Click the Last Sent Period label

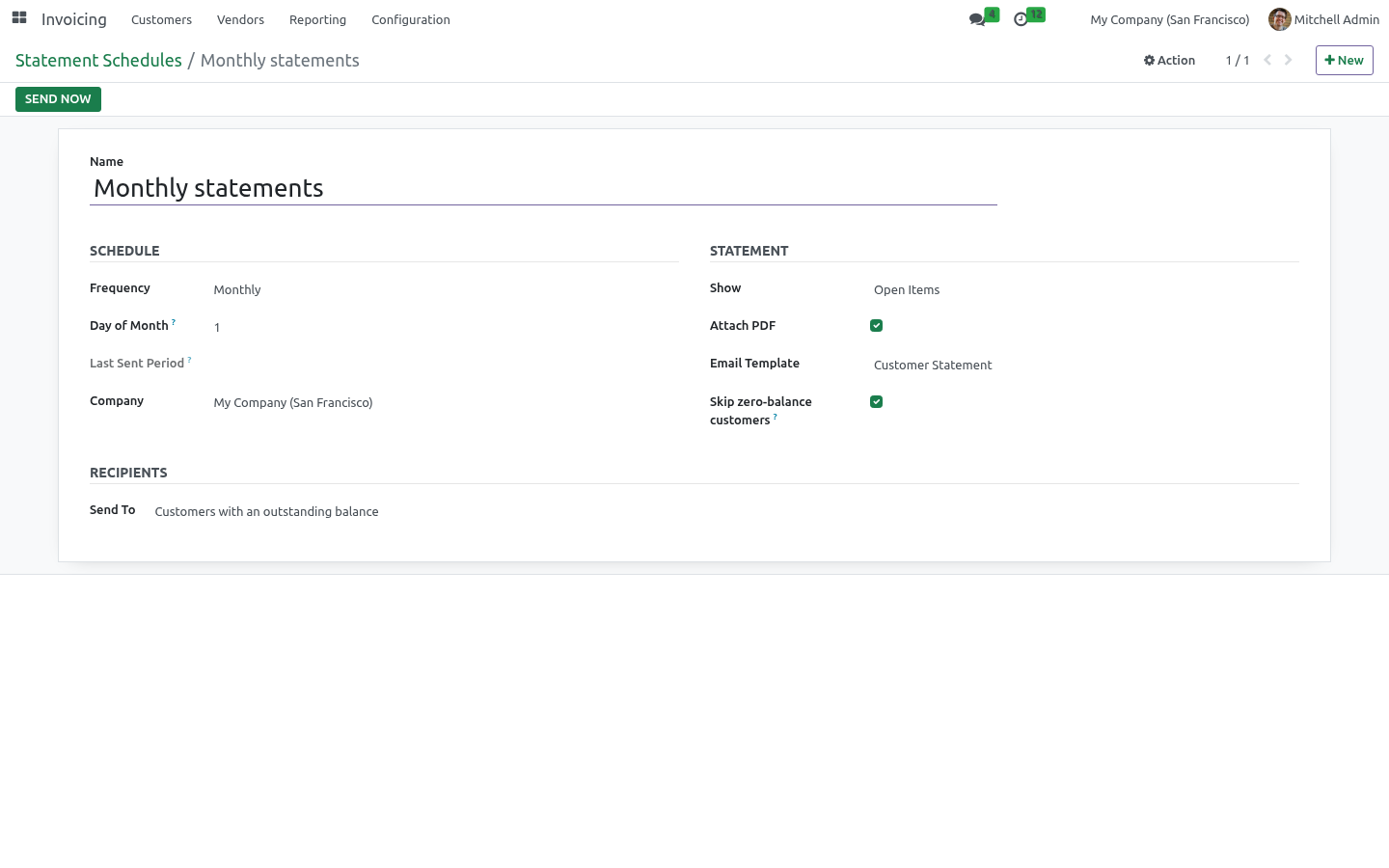click(x=137, y=364)
